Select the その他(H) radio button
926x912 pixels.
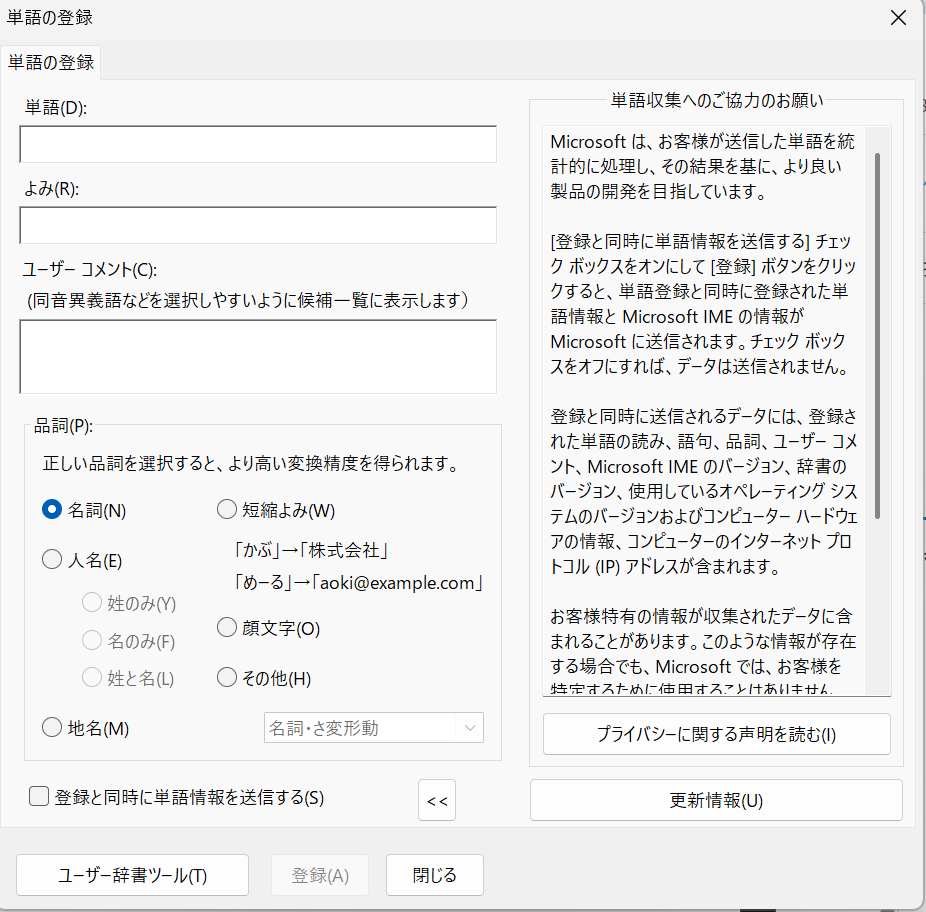pyautogui.click(x=226, y=678)
